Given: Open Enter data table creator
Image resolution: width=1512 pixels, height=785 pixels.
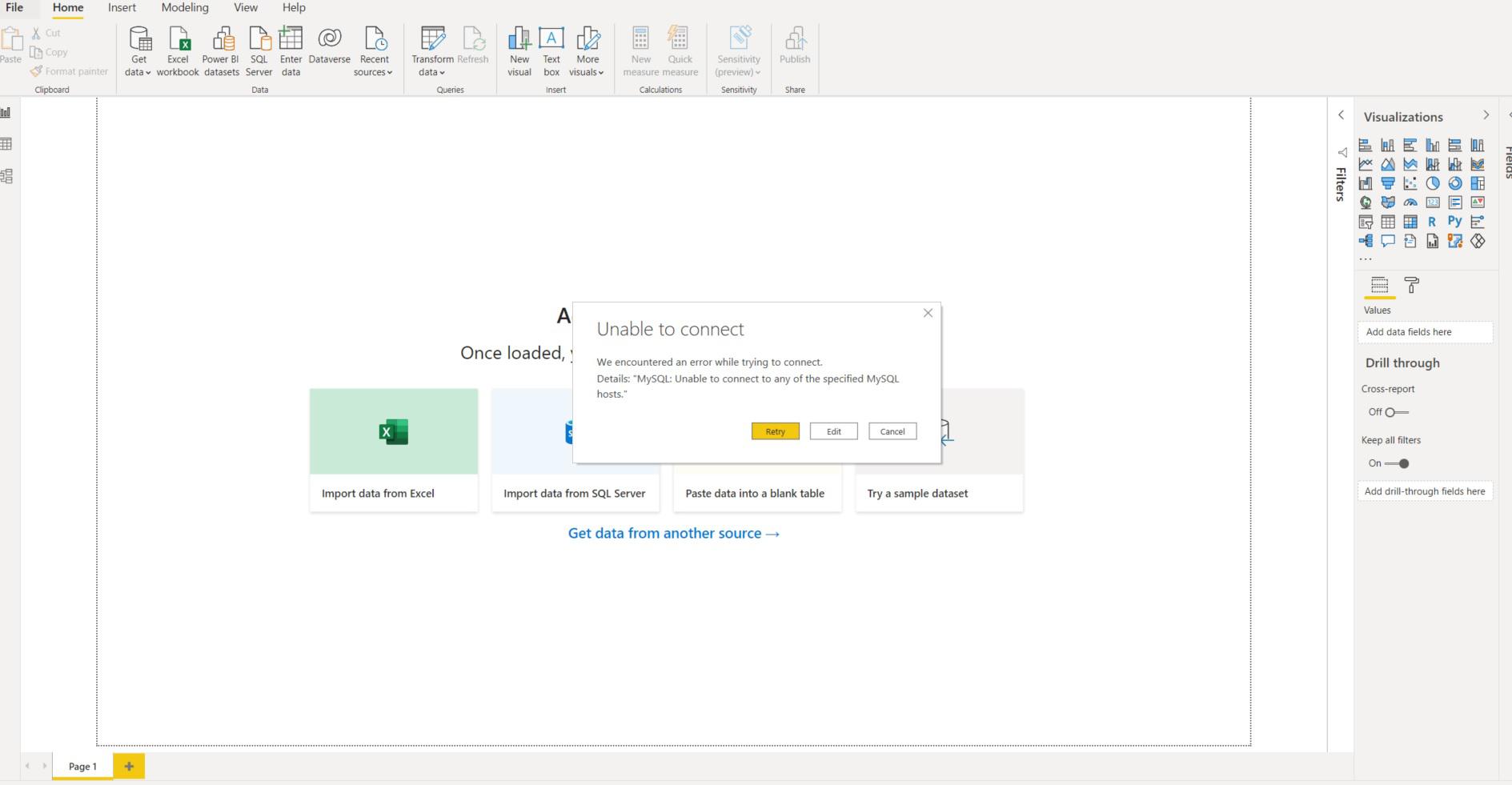Looking at the screenshot, I should (291, 51).
